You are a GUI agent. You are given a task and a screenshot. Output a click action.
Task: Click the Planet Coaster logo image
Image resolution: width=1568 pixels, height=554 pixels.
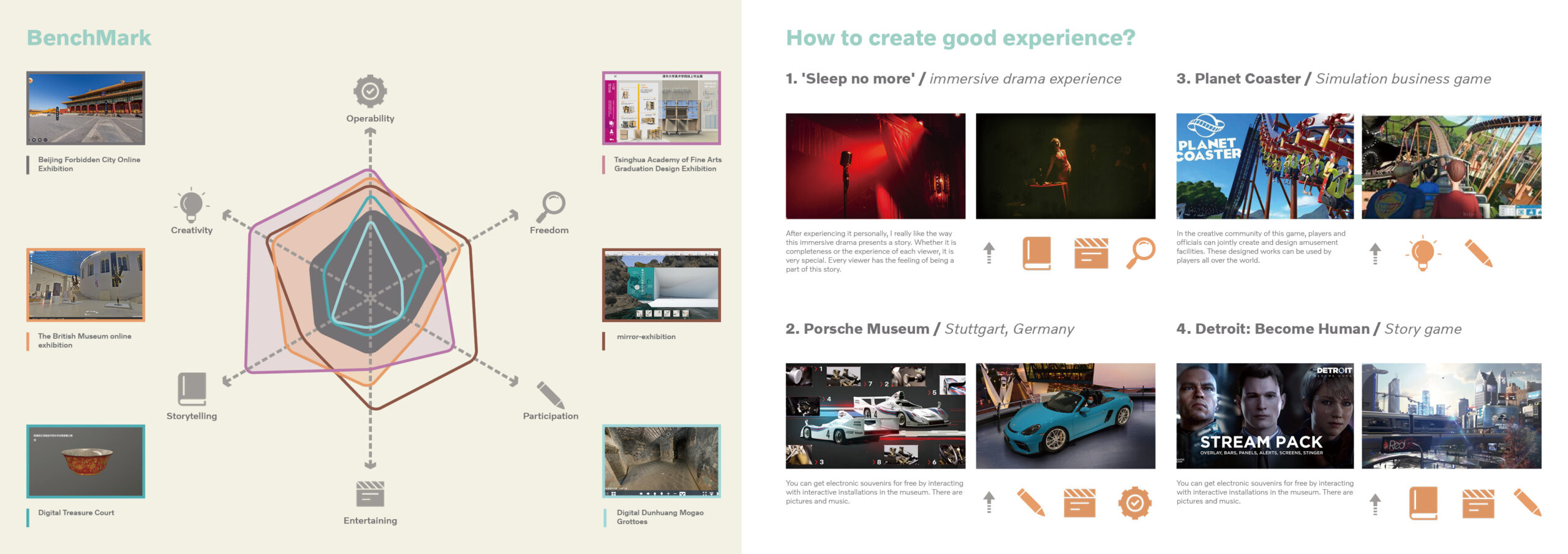pos(1265,166)
